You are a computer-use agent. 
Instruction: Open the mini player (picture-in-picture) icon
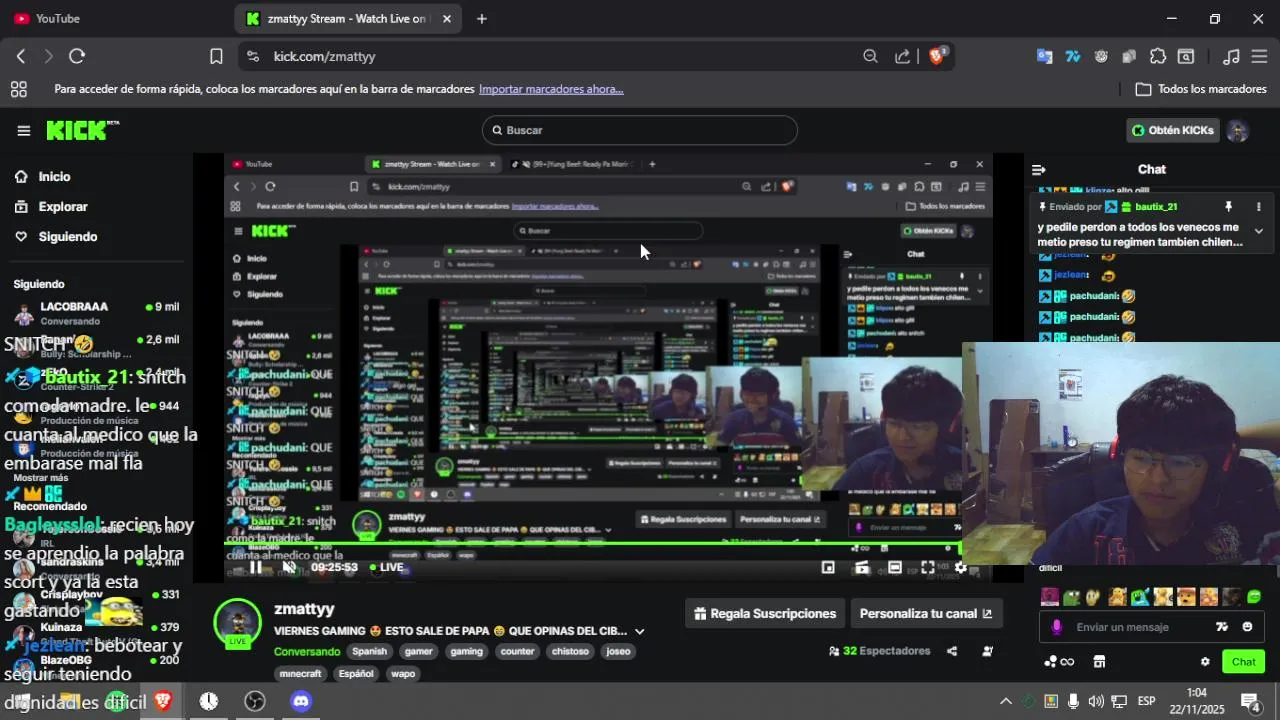point(828,567)
